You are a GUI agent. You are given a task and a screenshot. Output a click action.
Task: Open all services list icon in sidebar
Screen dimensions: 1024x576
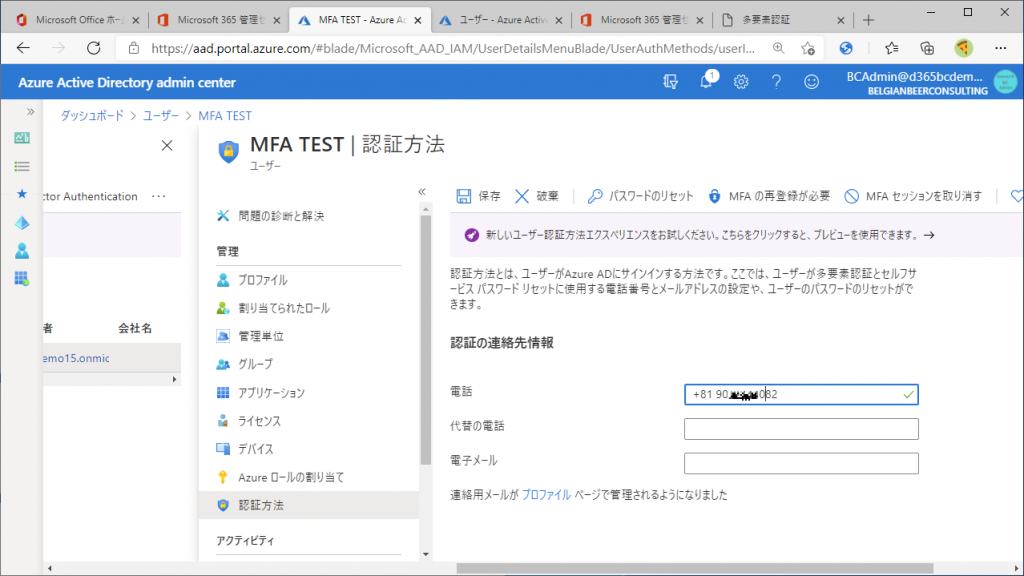[x=22, y=167]
